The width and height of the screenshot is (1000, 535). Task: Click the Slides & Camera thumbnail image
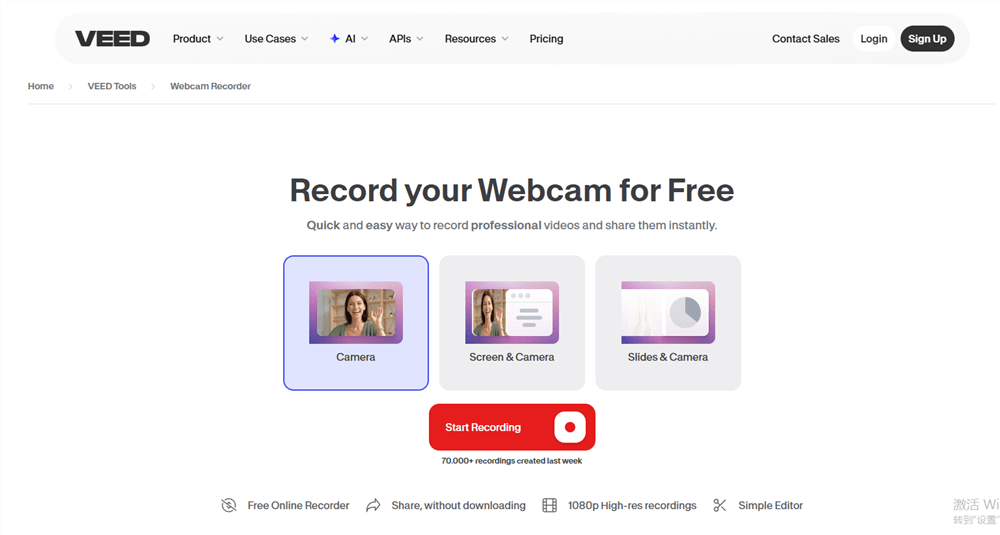[668, 312]
